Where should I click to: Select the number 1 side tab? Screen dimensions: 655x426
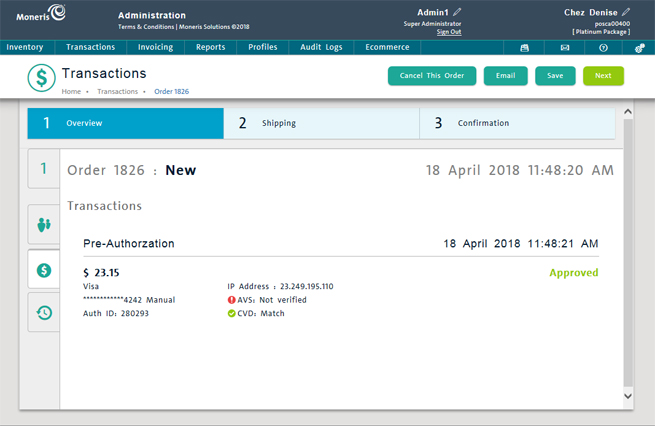[43, 169]
